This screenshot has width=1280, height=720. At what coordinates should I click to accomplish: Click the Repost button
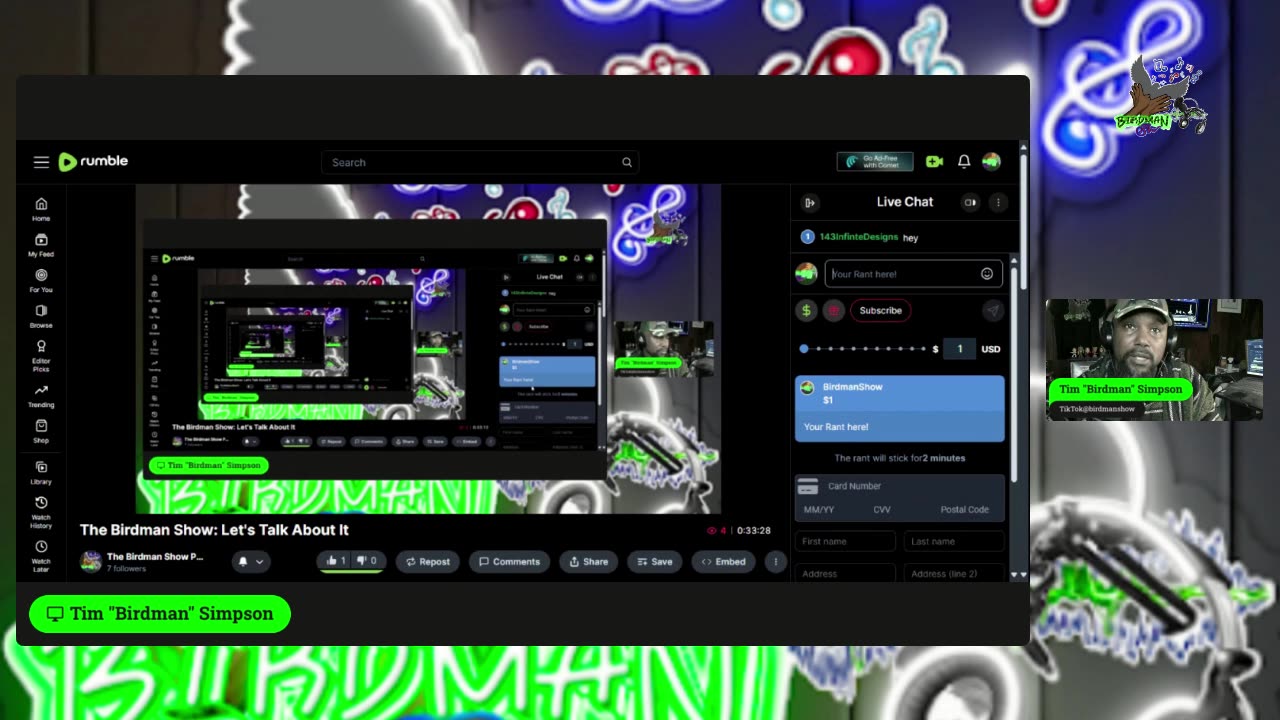tap(428, 562)
